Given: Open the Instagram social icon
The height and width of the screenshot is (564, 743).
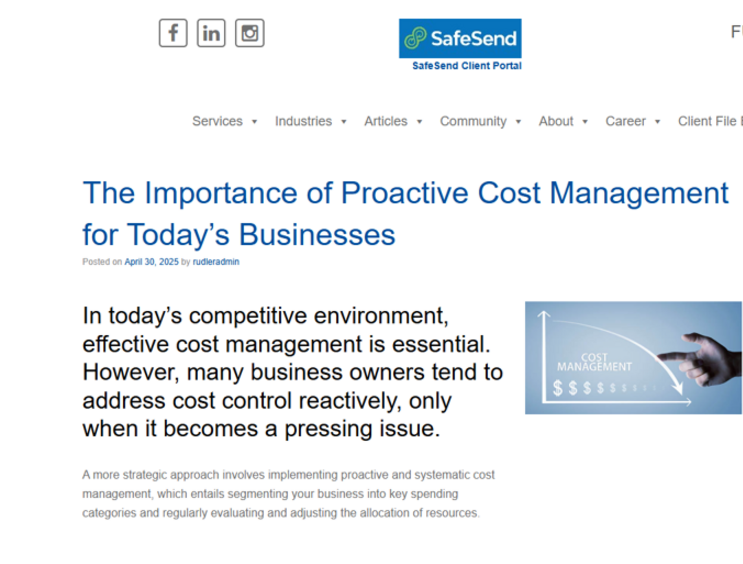Looking at the screenshot, I should pyautogui.click(x=250, y=33).
